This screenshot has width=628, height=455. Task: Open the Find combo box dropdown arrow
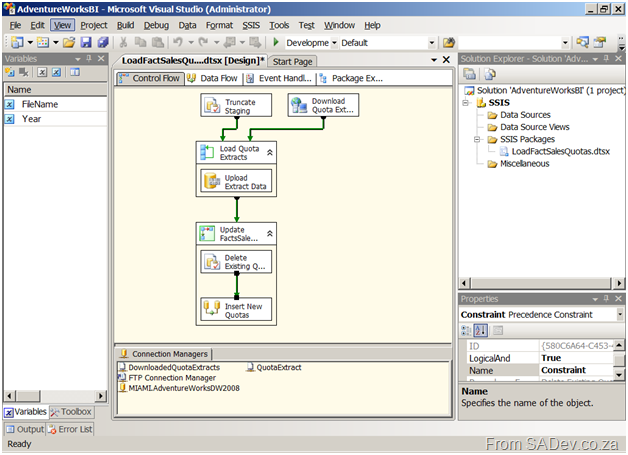pyautogui.click(x=565, y=43)
